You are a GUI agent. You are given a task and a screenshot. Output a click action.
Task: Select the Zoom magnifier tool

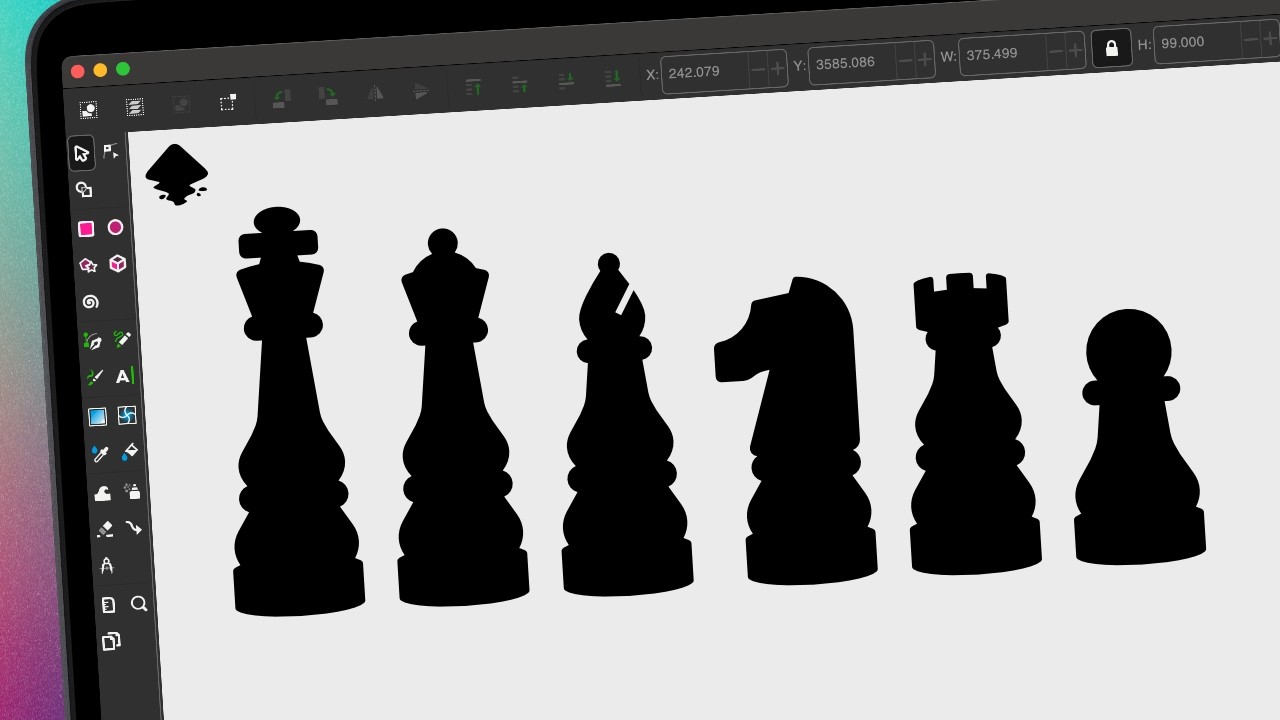coord(139,603)
